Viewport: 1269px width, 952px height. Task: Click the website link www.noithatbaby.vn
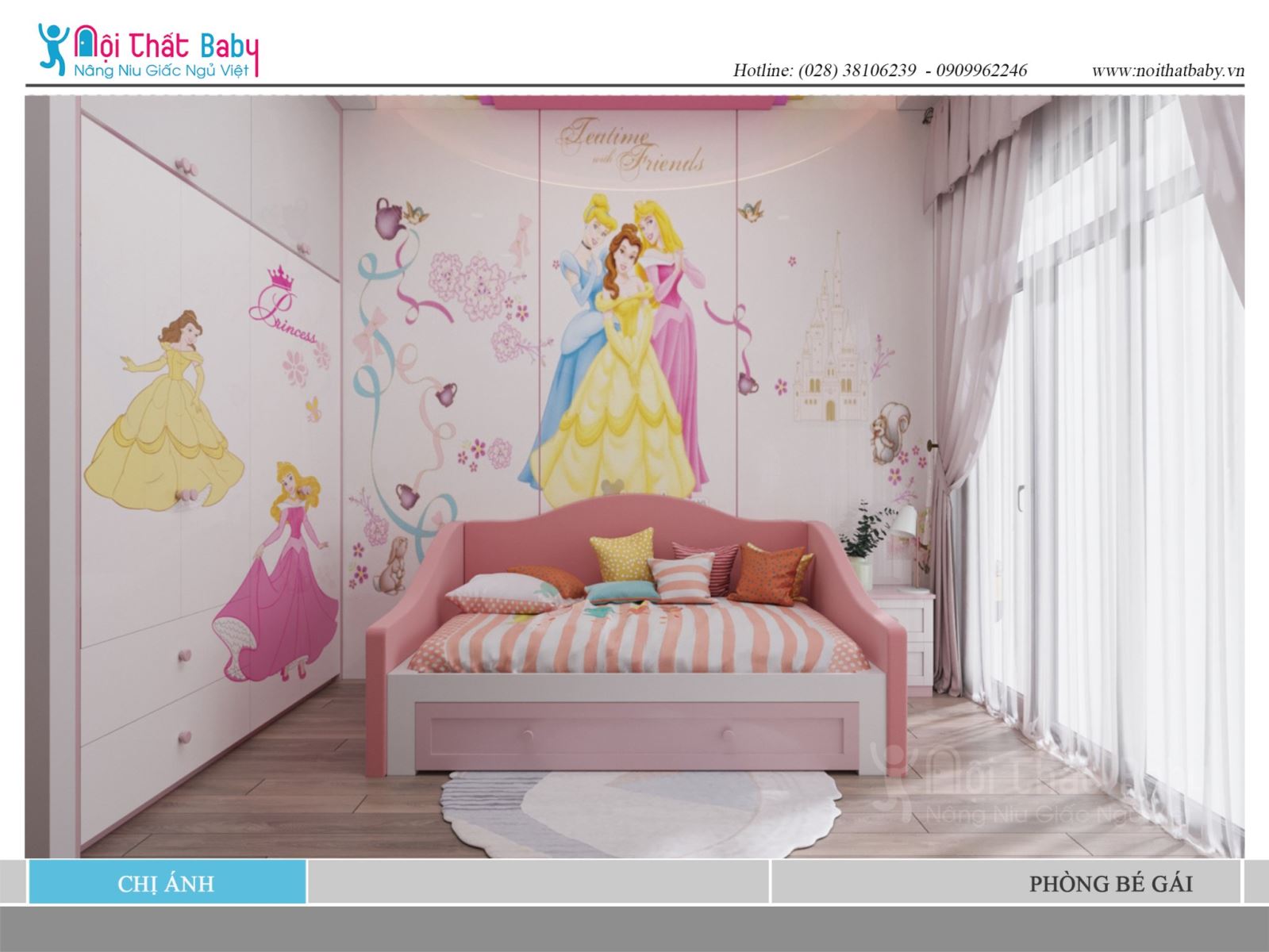(1167, 71)
